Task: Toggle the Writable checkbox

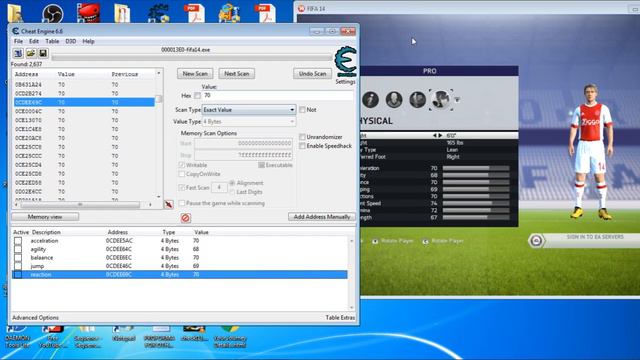Action: coord(182,165)
